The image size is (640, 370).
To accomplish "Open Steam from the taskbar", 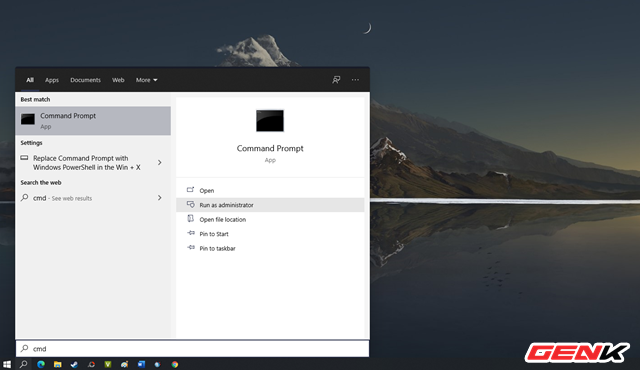I will tap(74, 364).
